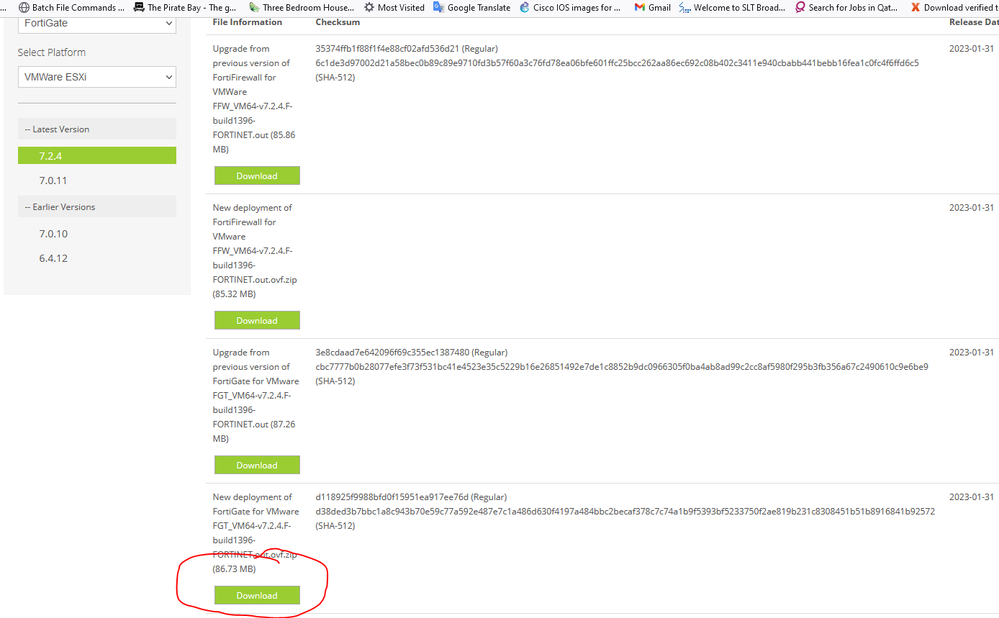
Task: Click the SHA-512 hash starting d38ded3b7bbc1a8c
Action: pos(625,512)
